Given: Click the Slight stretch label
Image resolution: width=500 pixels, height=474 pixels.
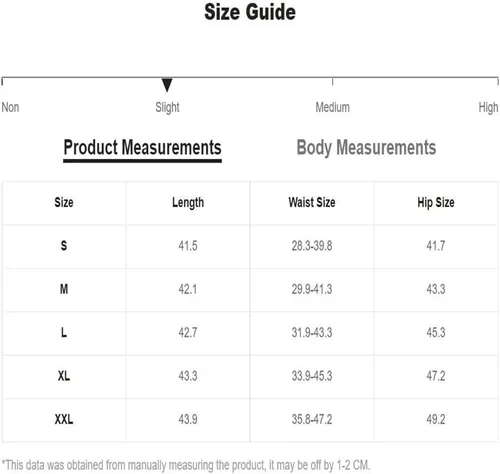Looking at the screenshot, I should [x=167, y=108].
